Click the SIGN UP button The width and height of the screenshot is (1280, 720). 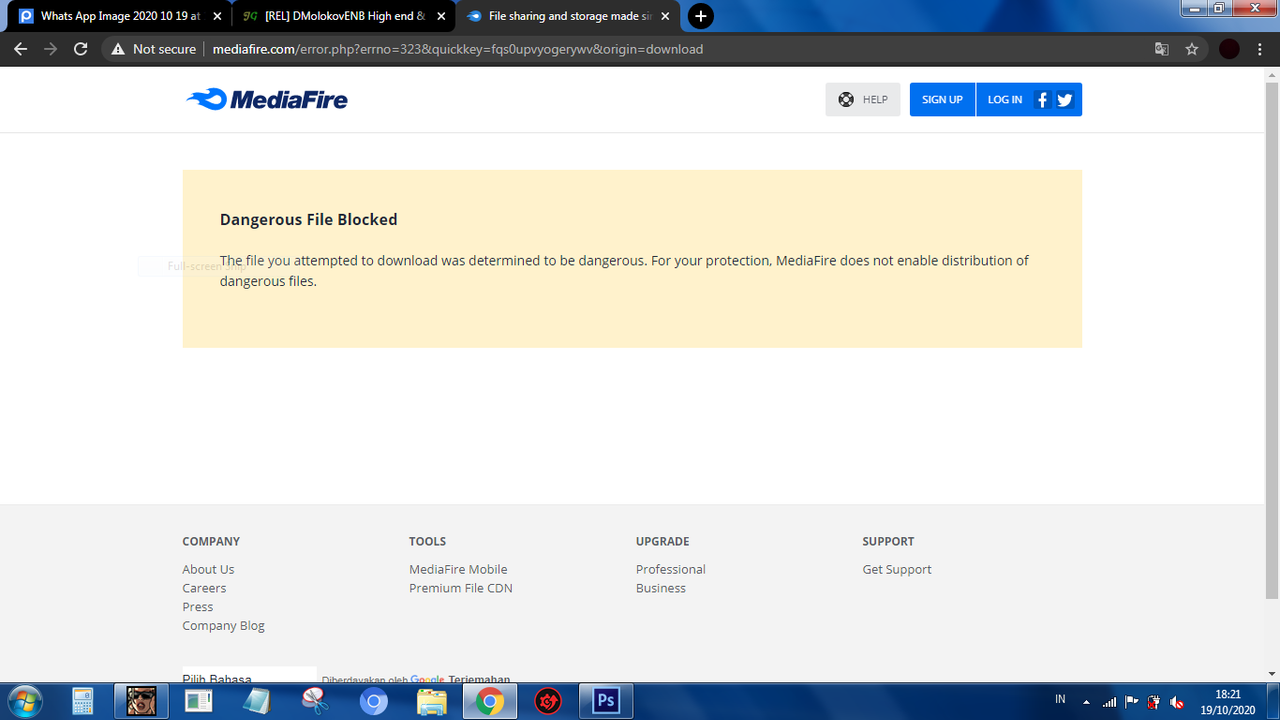coord(942,99)
